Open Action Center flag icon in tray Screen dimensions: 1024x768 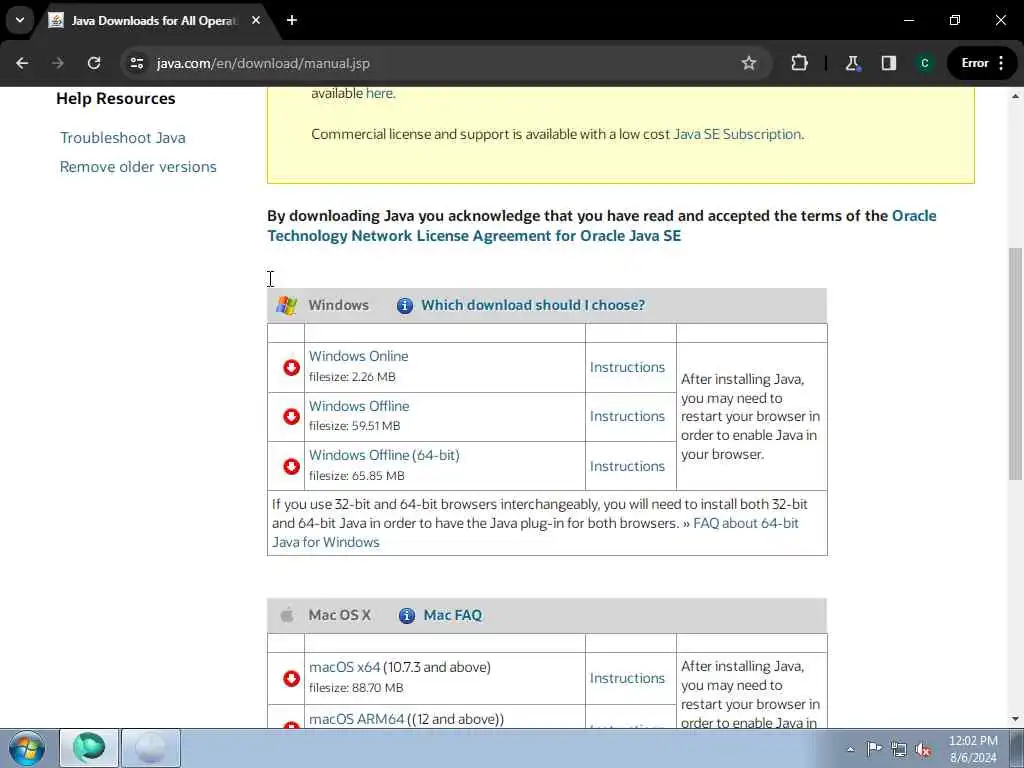pos(874,749)
